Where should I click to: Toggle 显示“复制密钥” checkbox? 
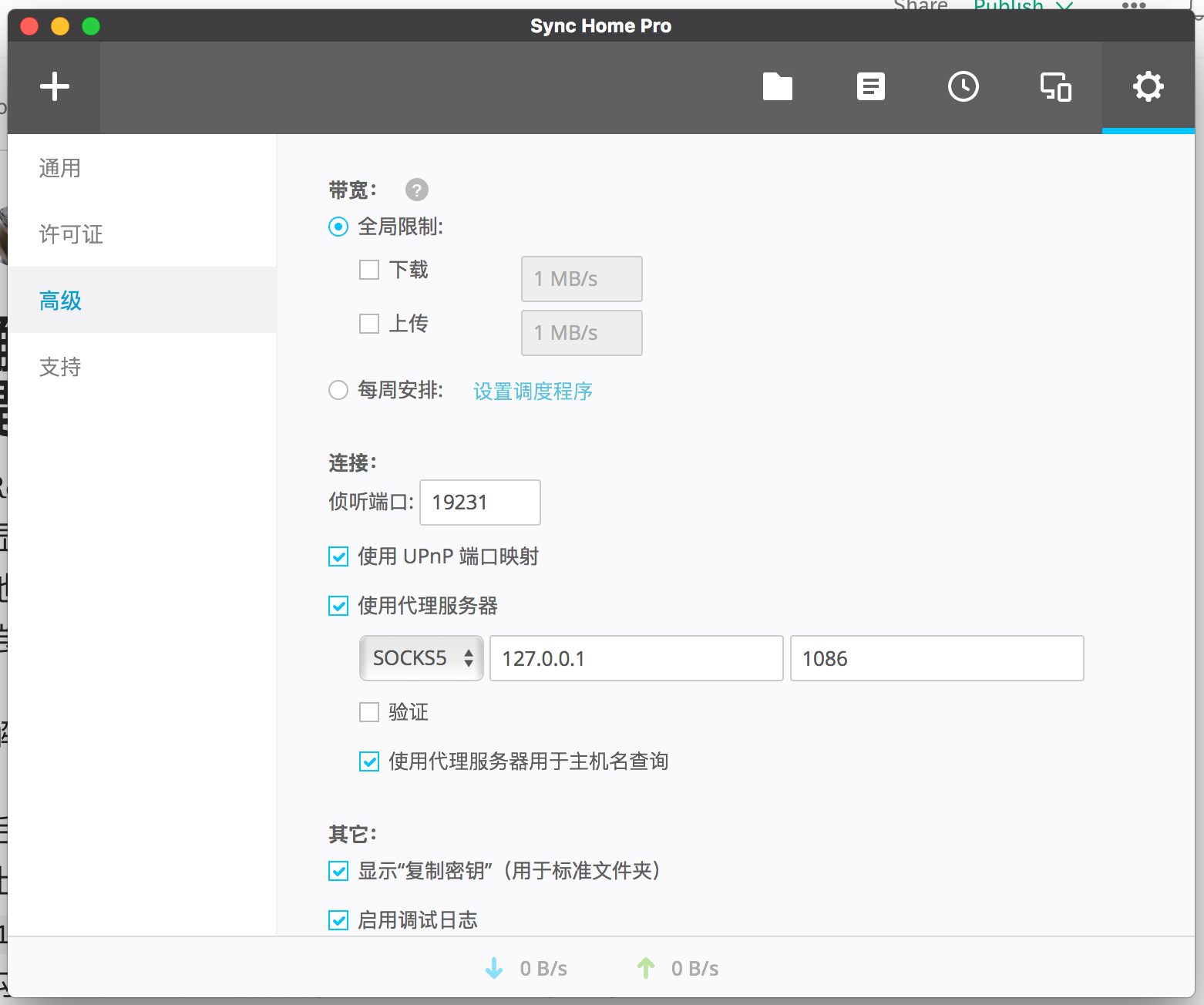click(338, 871)
